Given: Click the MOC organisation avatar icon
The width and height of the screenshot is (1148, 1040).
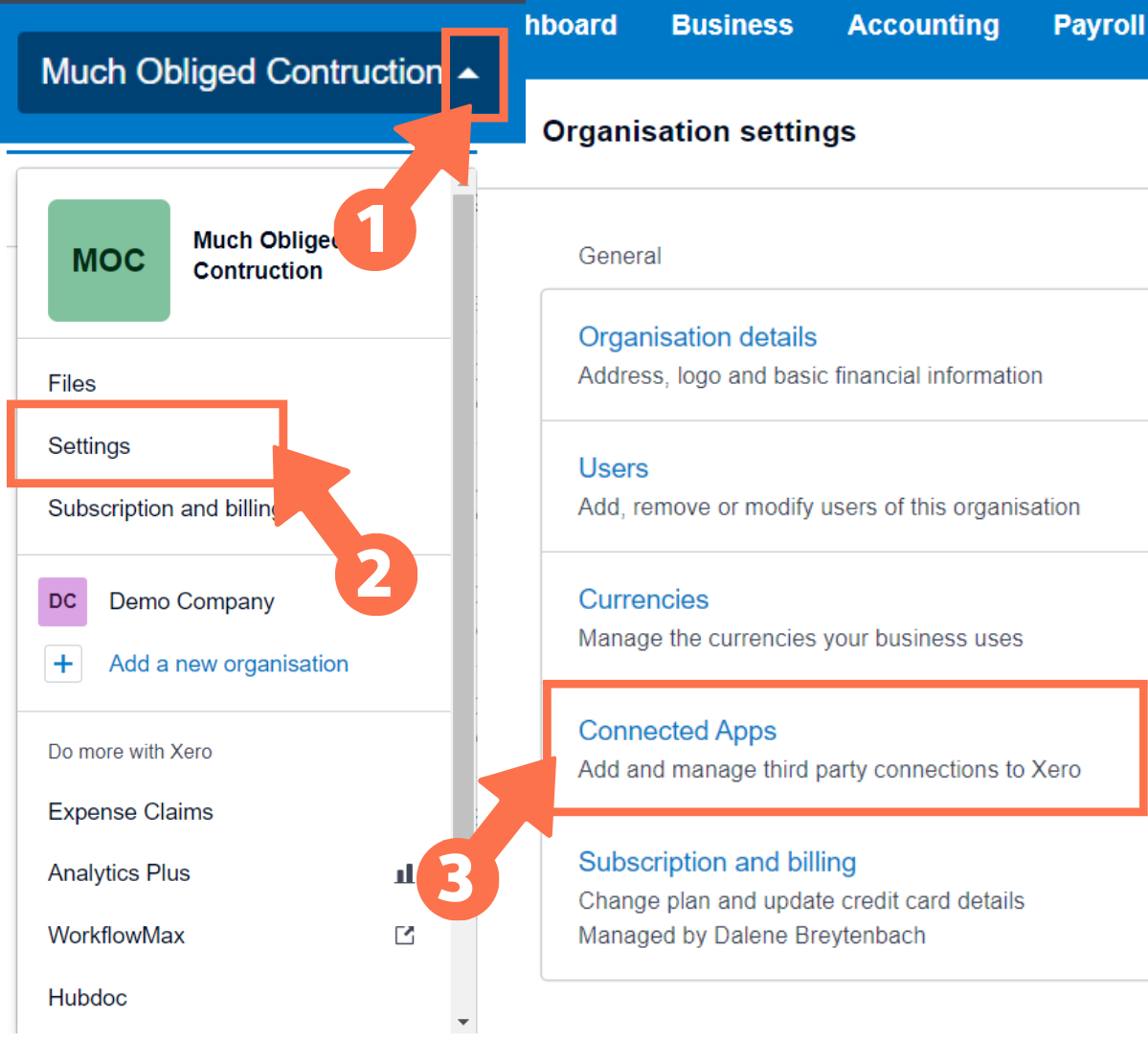Looking at the screenshot, I should click(108, 260).
